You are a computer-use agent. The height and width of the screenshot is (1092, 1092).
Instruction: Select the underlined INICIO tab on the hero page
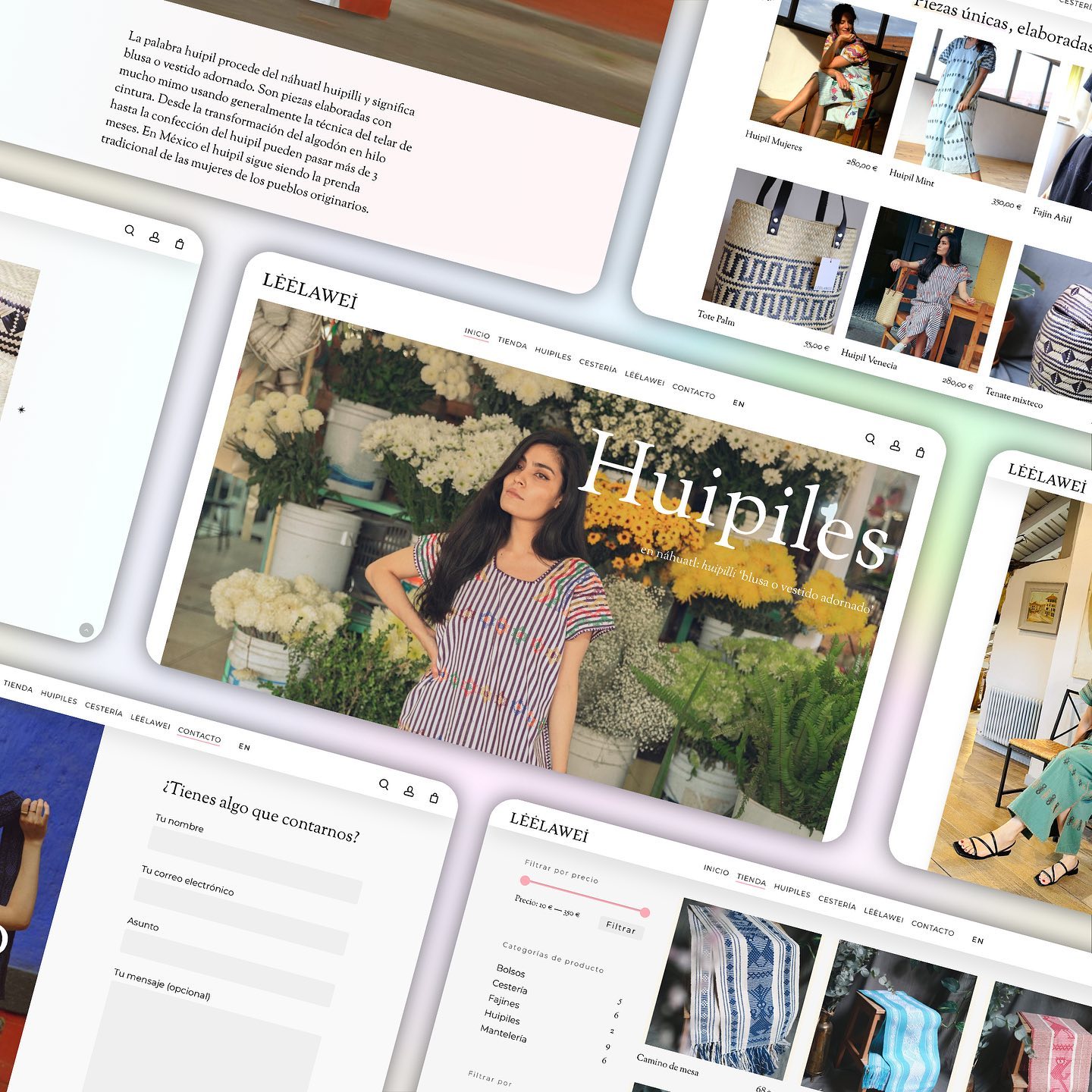pyautogui.click(x=477, y=334)
